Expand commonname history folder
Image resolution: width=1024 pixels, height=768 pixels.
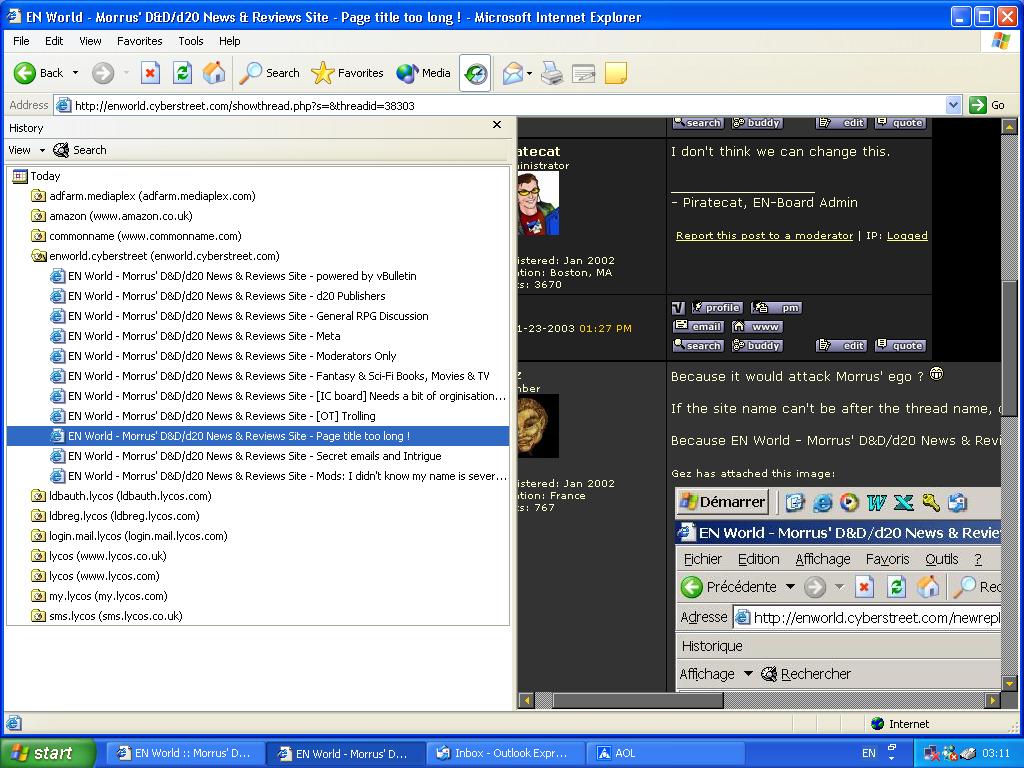tap(136, 236)
